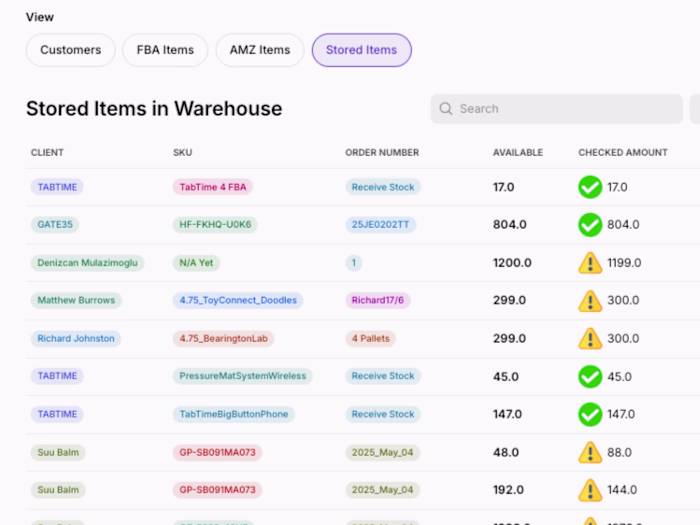Click warning triangle icon next to 88.0
The width and height of the screenshot is (700, 525).
coord(590,452)
